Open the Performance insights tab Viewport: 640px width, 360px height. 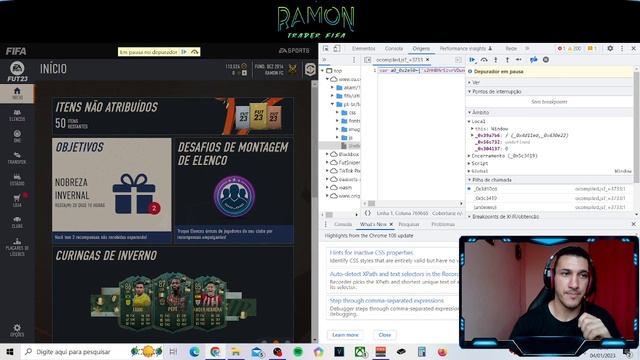point(465,48)
